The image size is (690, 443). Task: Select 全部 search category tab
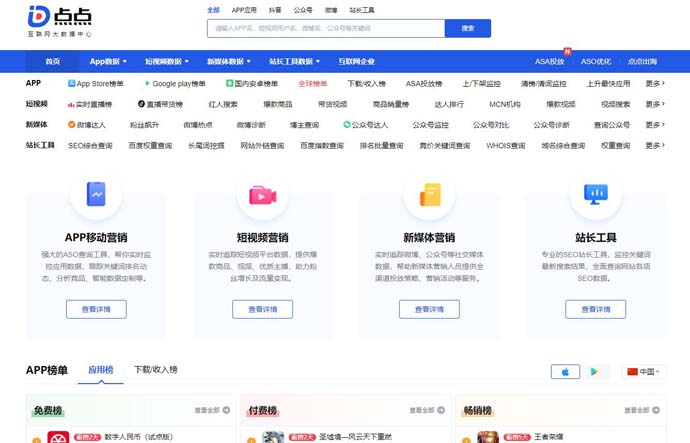tap(213, 10)
